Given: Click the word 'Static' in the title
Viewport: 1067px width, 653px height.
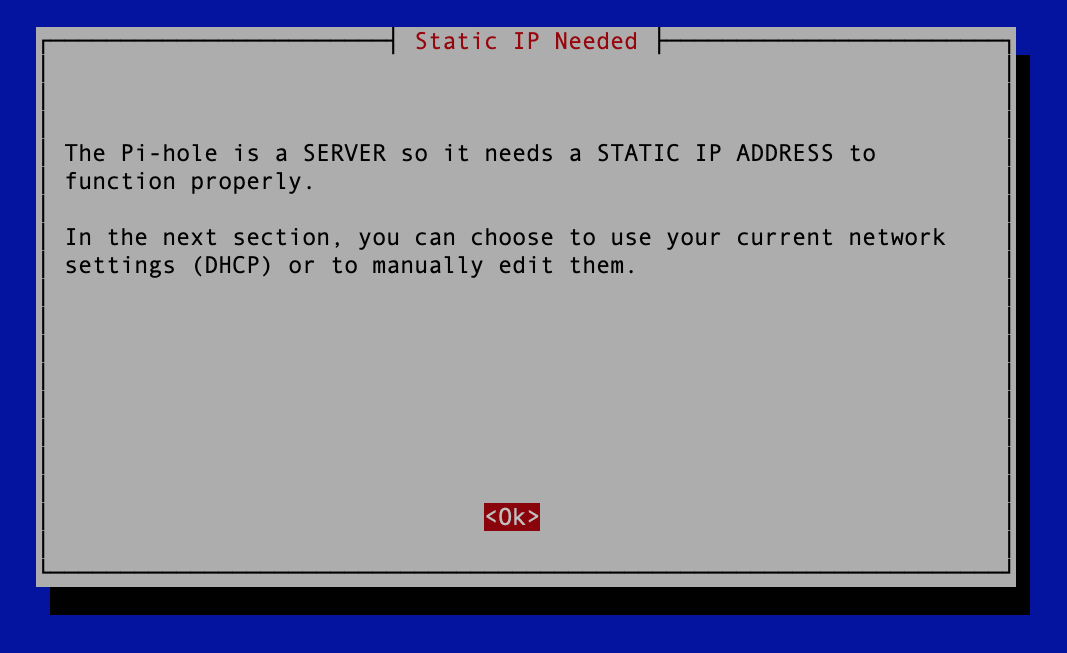Looking at the screenshot, I should pyautogui.click(x=456, y=41).
